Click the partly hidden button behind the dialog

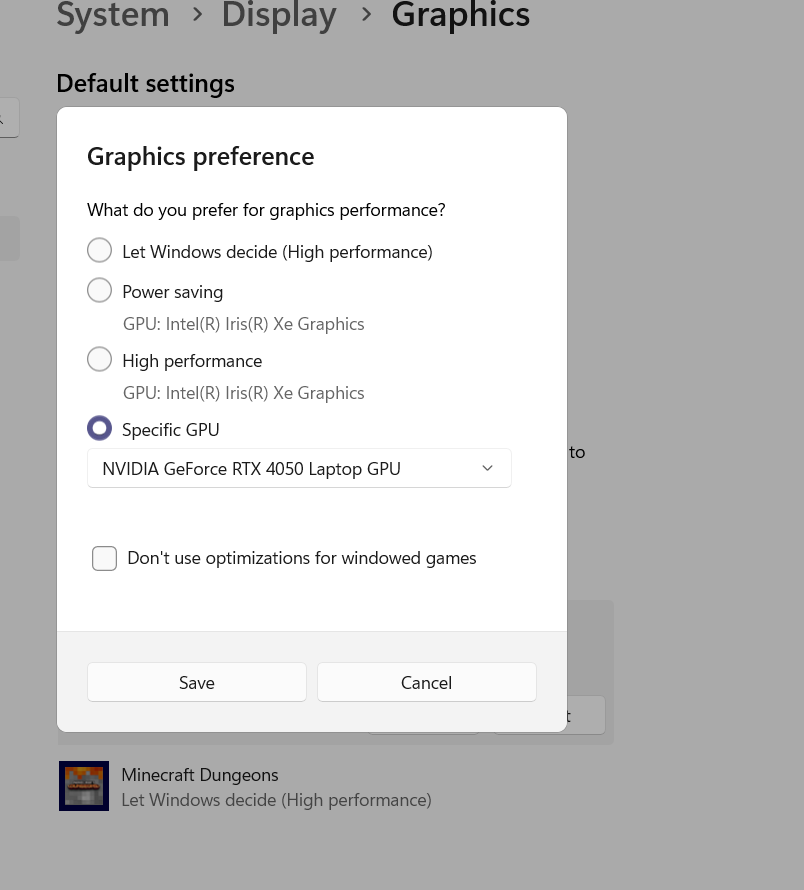(x=586, y=716)
